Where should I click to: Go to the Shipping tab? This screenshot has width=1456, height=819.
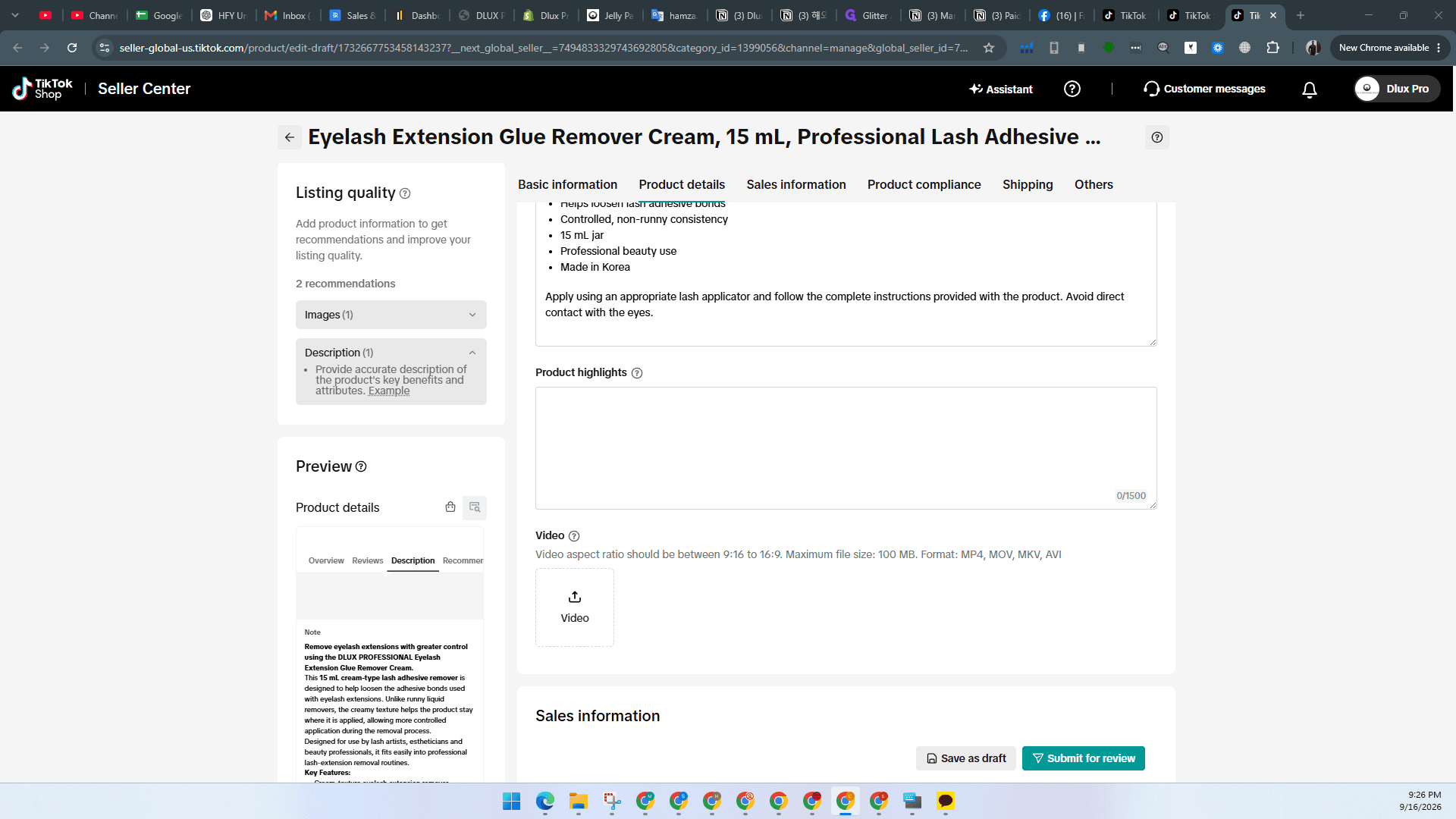point(1028,184)
